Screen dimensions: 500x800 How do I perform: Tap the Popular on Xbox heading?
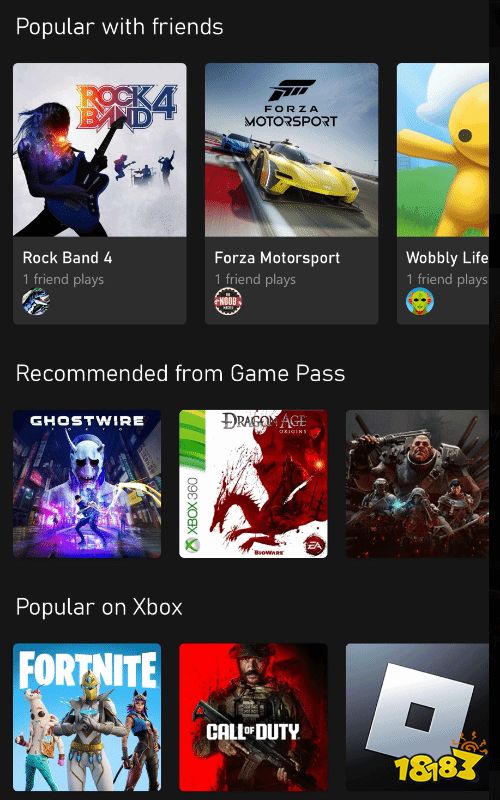[99, 607]
